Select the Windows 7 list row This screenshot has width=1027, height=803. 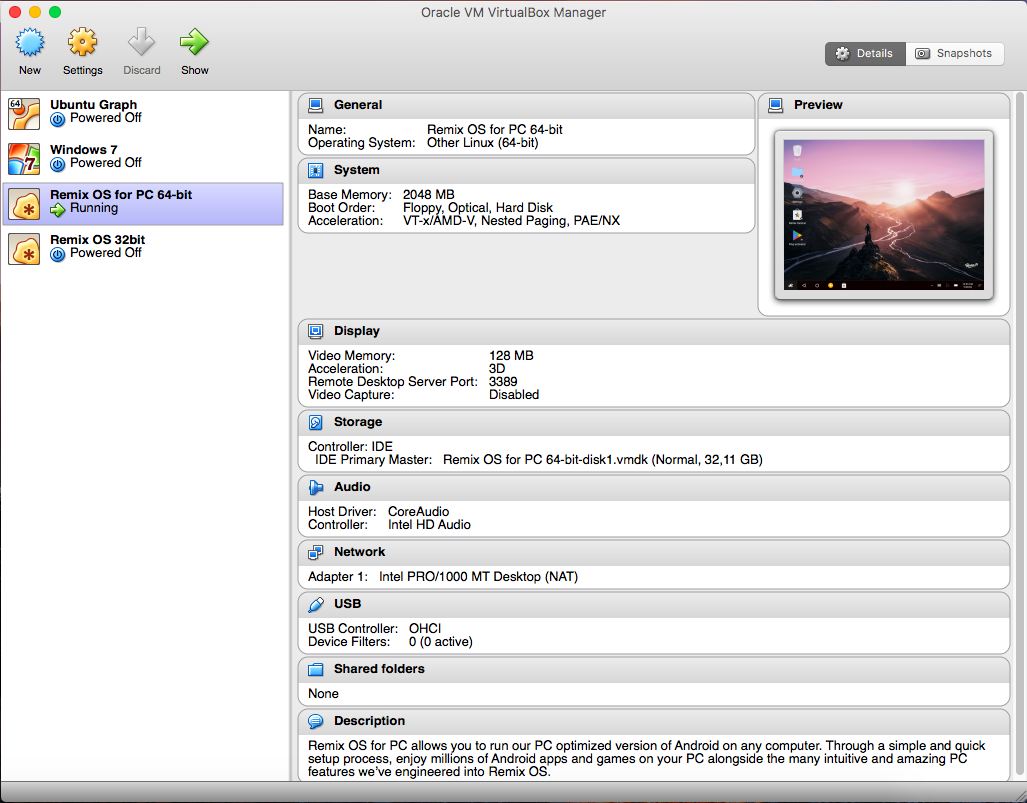coord(143,159)
